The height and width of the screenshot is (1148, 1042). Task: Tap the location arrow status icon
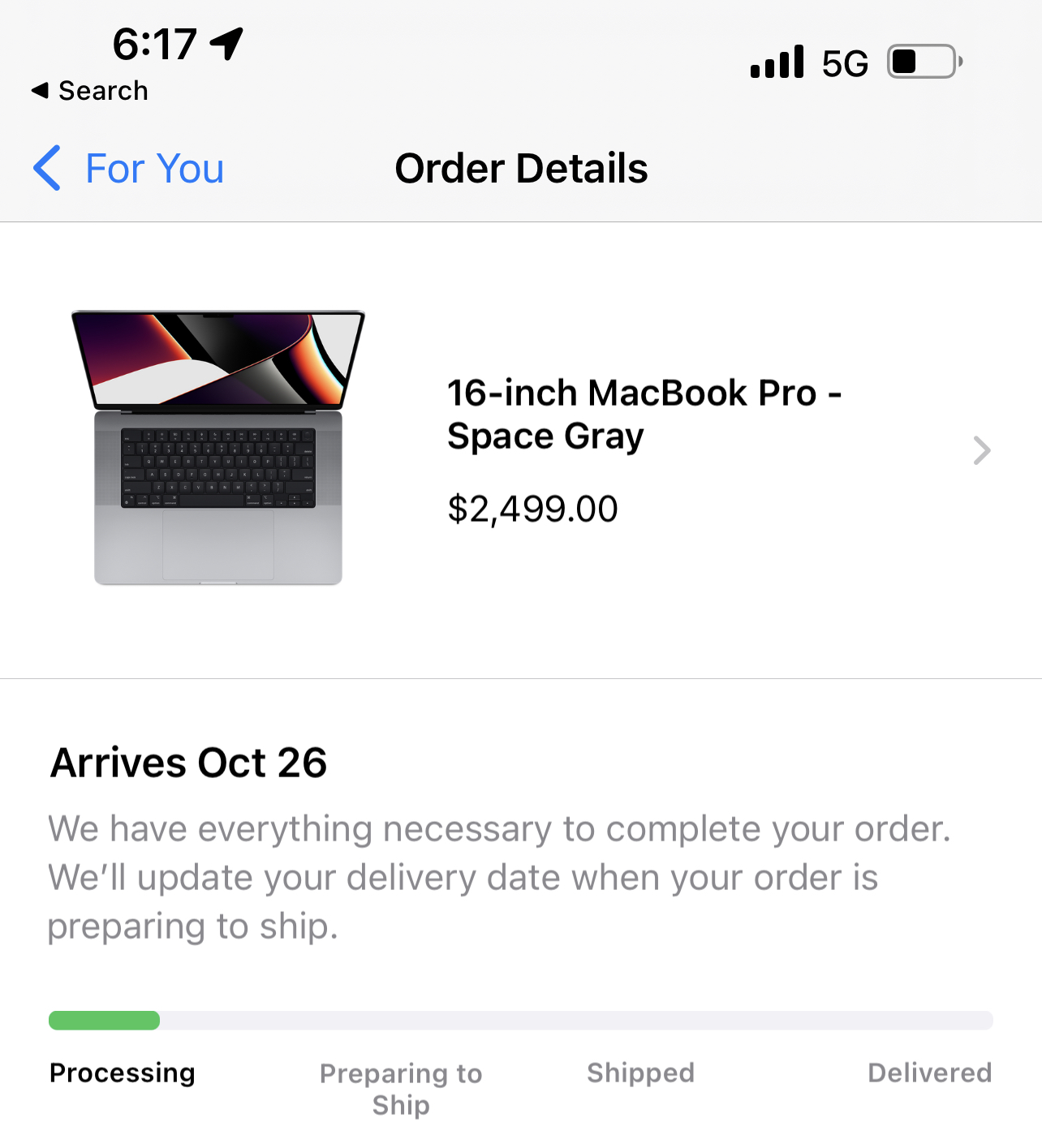226,43
